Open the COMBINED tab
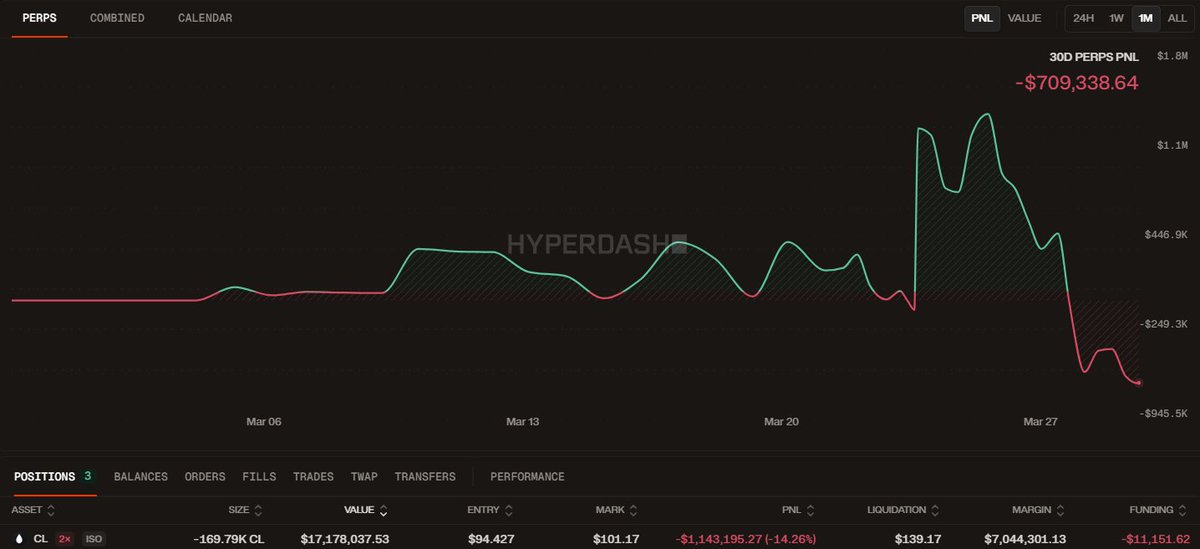 117,18
